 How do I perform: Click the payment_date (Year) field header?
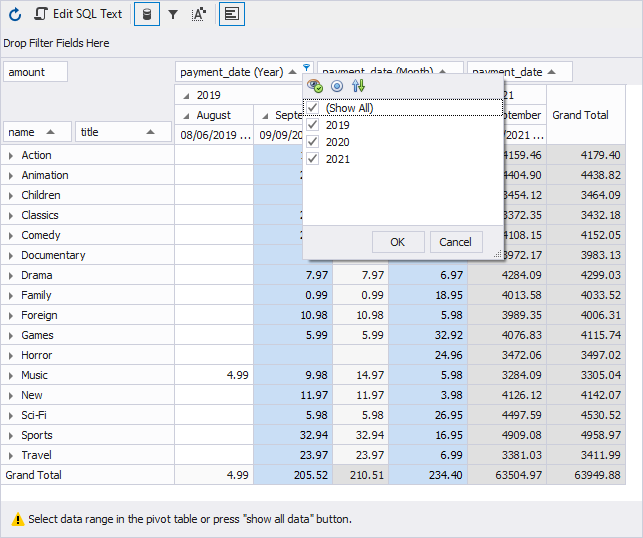tap(231, 72)
